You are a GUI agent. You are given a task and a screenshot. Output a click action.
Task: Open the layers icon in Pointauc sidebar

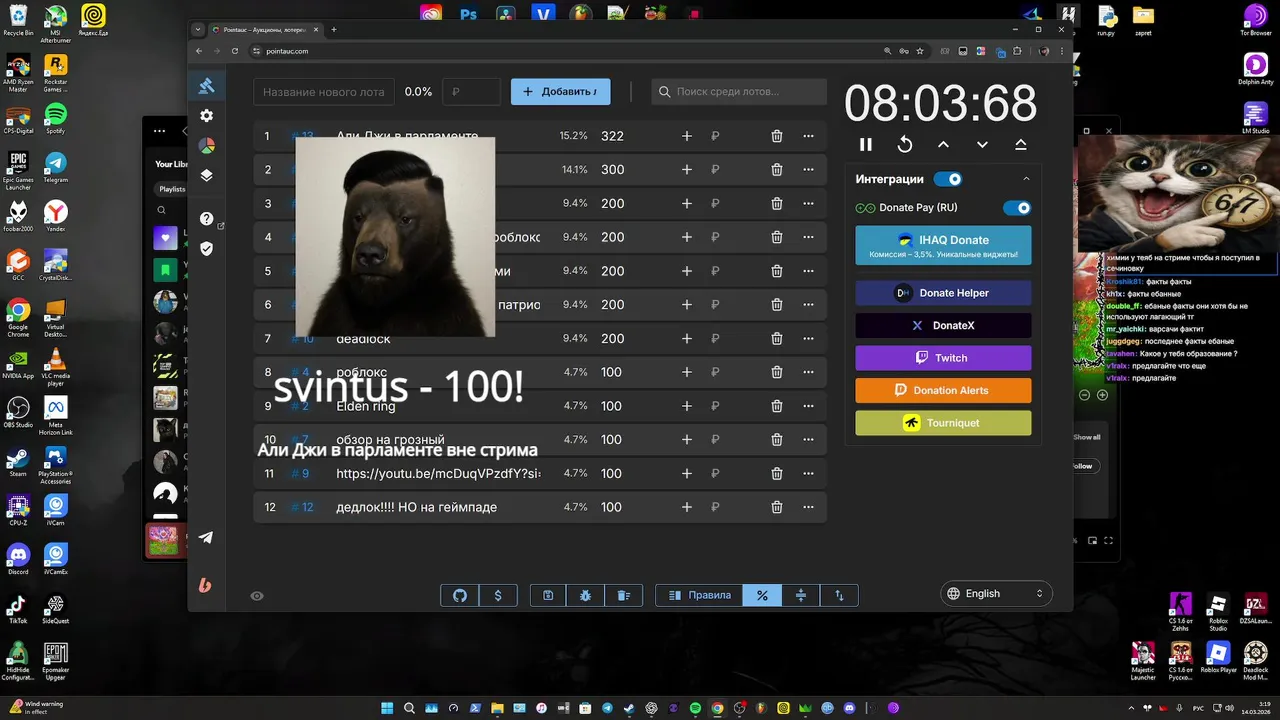206,175
